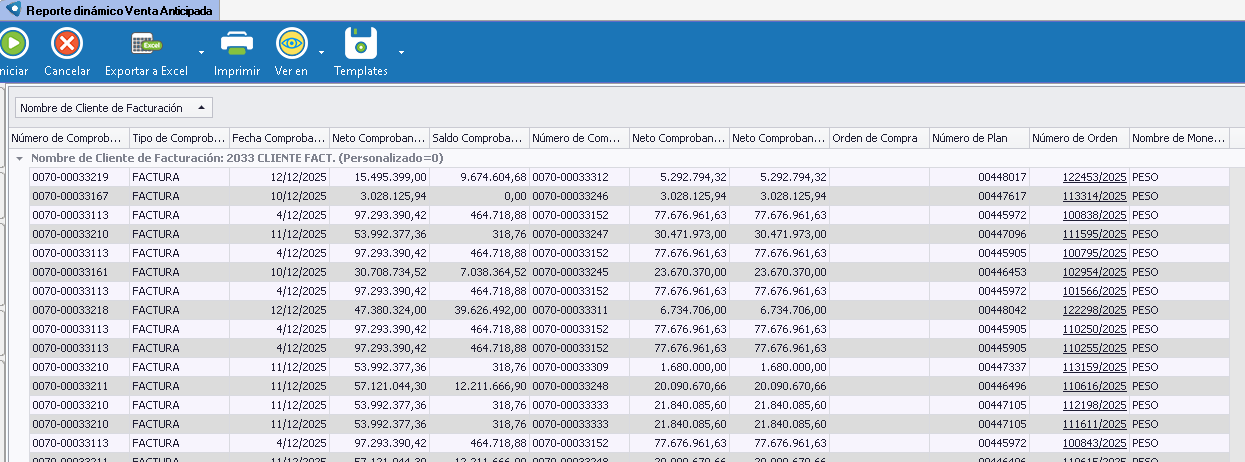This screenshot has width=1245, height=462.
Task: Print the report with Imprimir icon
Action: (x=237, y=44)
